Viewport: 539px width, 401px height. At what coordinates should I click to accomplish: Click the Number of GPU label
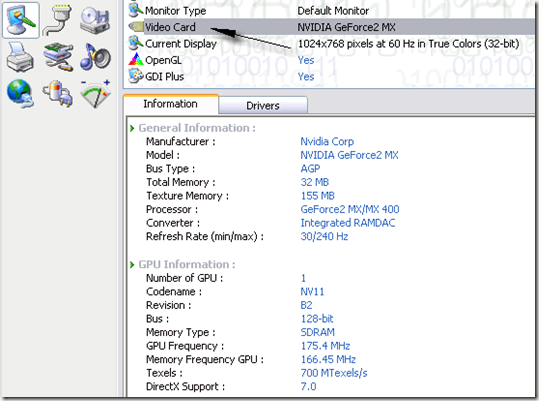185,278
